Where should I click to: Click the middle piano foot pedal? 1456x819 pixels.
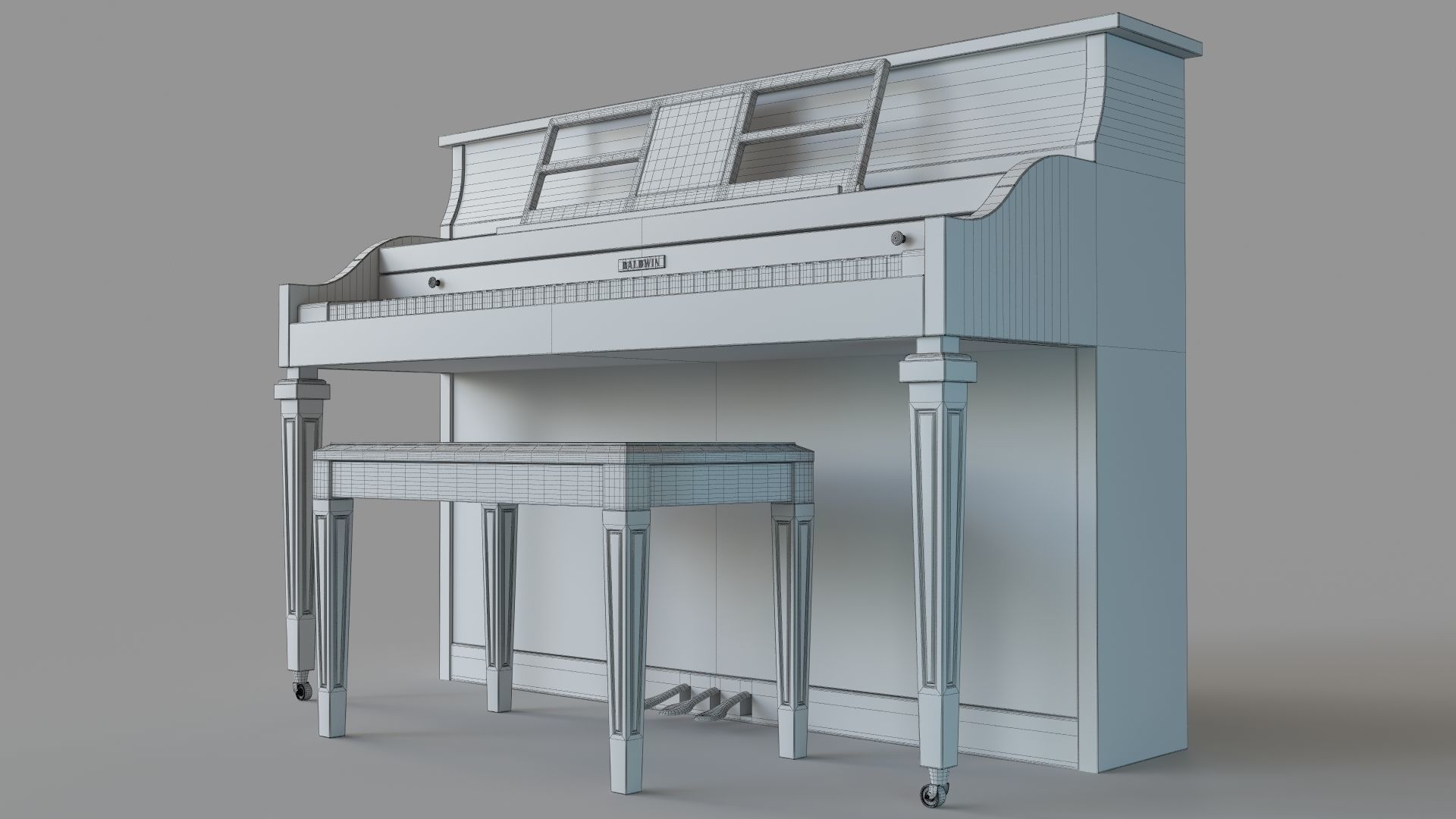coord(692,704)
